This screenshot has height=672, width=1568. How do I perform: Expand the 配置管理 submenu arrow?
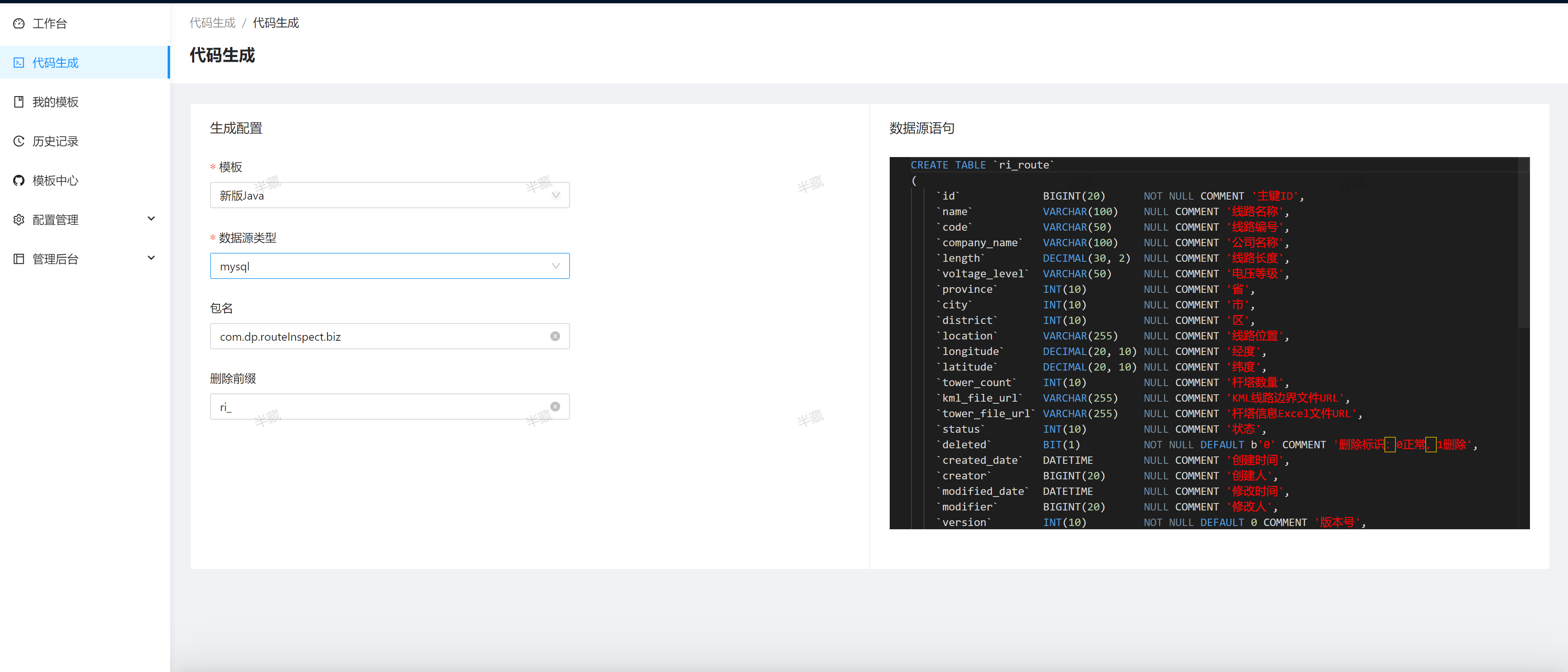pos(152,218)
